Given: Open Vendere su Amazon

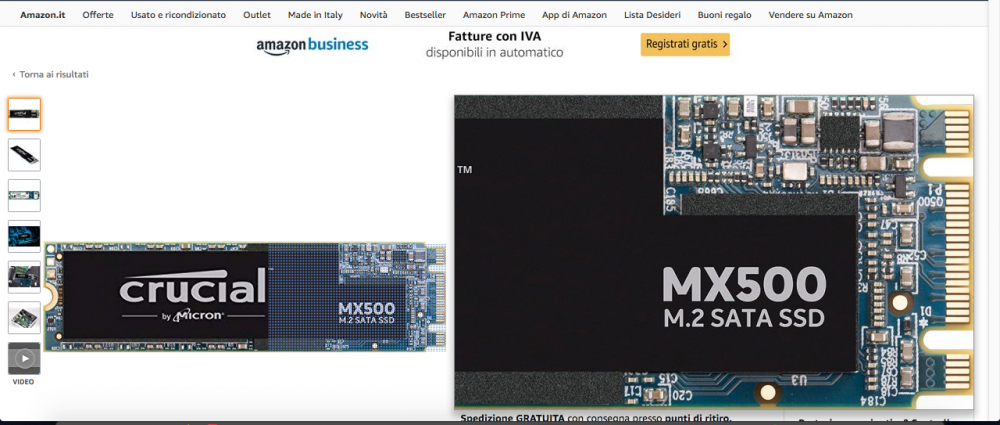Looking at the screenshot, I should click(810, 15).
